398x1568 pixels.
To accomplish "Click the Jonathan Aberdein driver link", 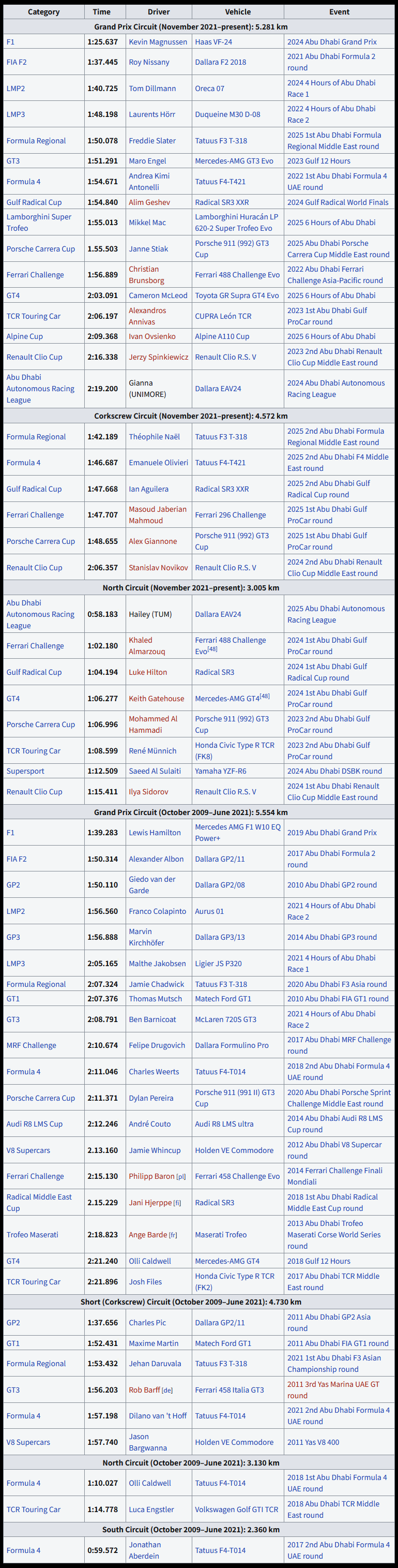I will 145,1550.
